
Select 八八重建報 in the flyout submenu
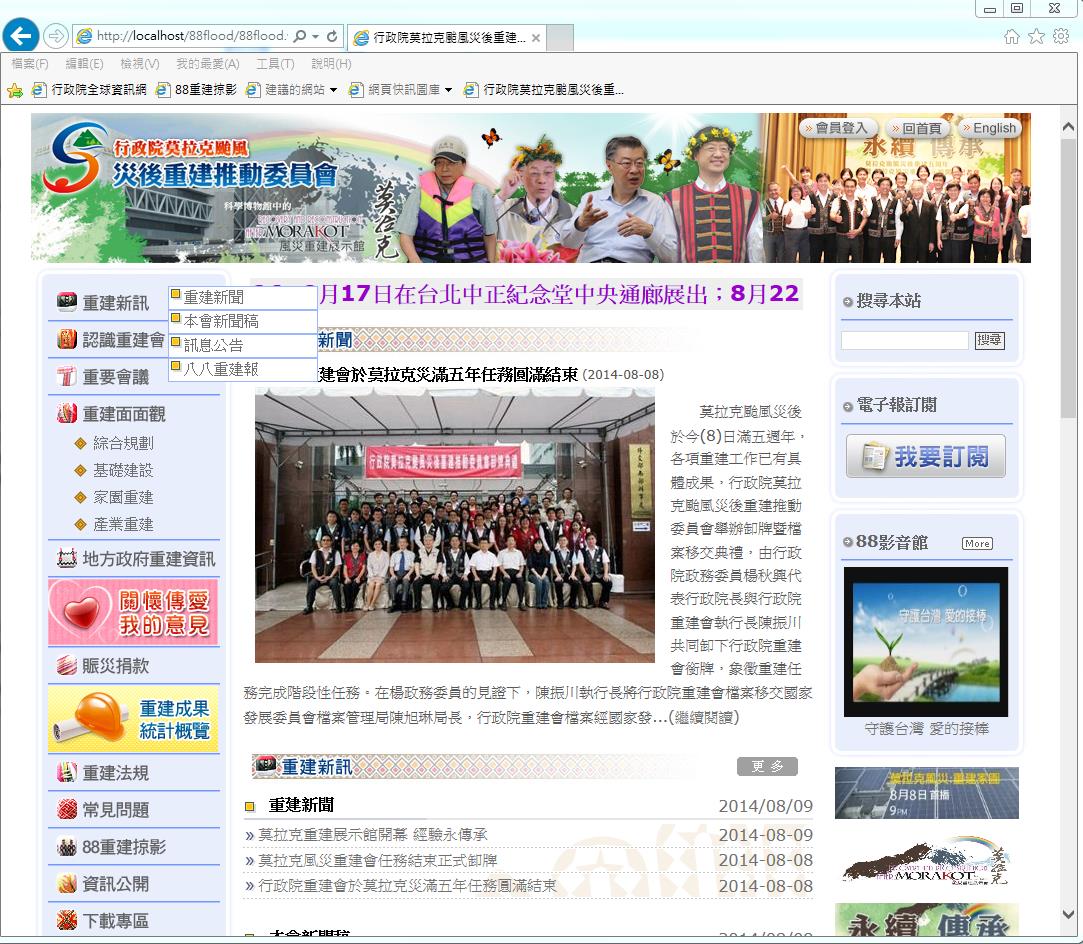(243, 369)
